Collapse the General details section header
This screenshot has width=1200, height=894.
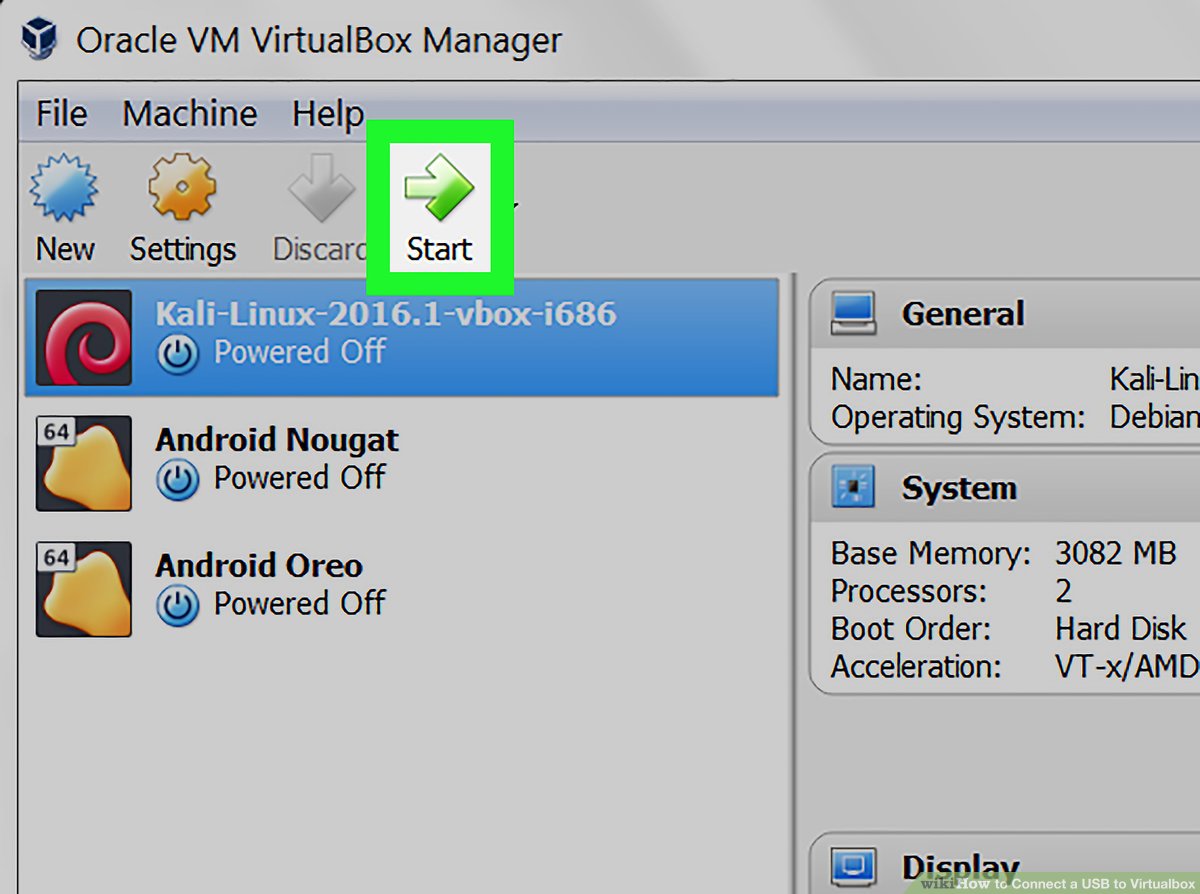pos(962,312)
